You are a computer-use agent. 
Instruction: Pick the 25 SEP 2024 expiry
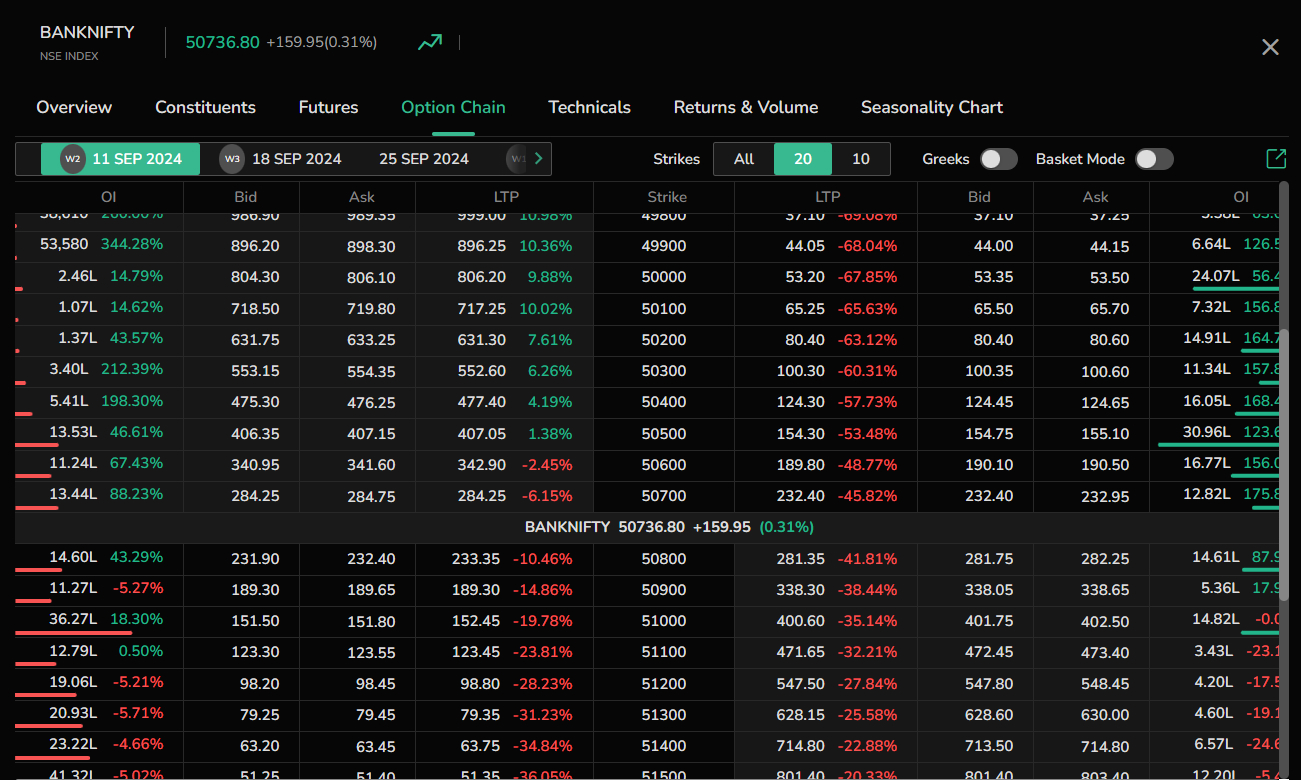[424, 159]
